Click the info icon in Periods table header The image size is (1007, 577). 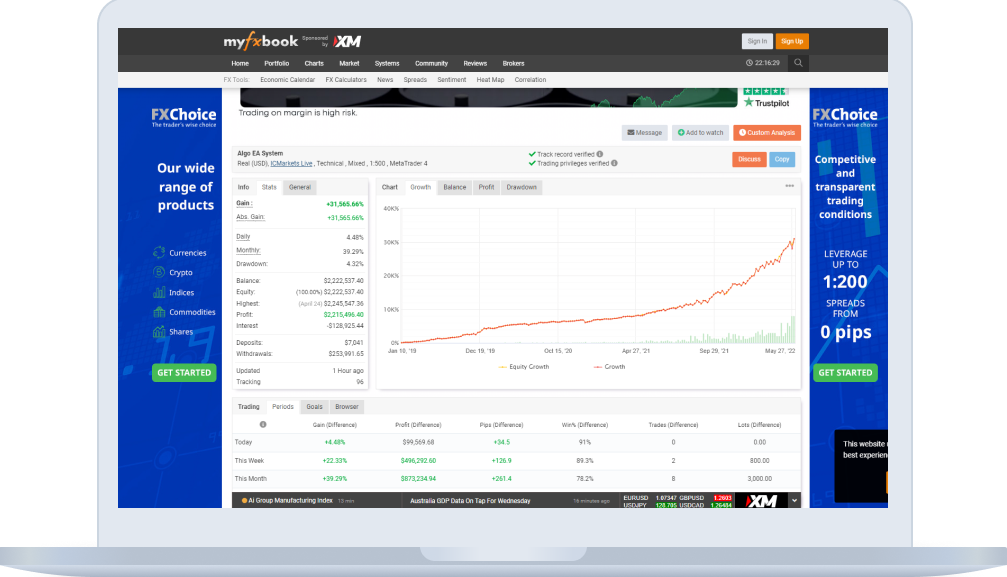(263, 424)
